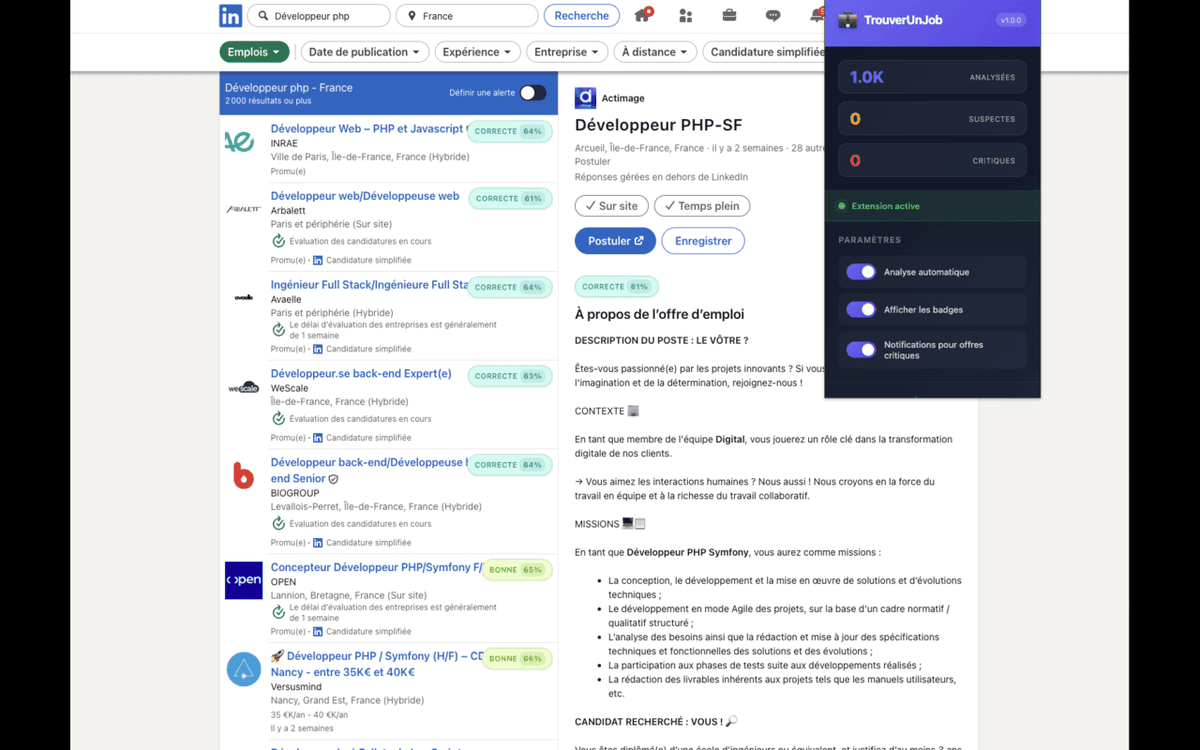1200x750 pixels.
Task: Open the 'À distance' filter dropdown
Action: 655,52
